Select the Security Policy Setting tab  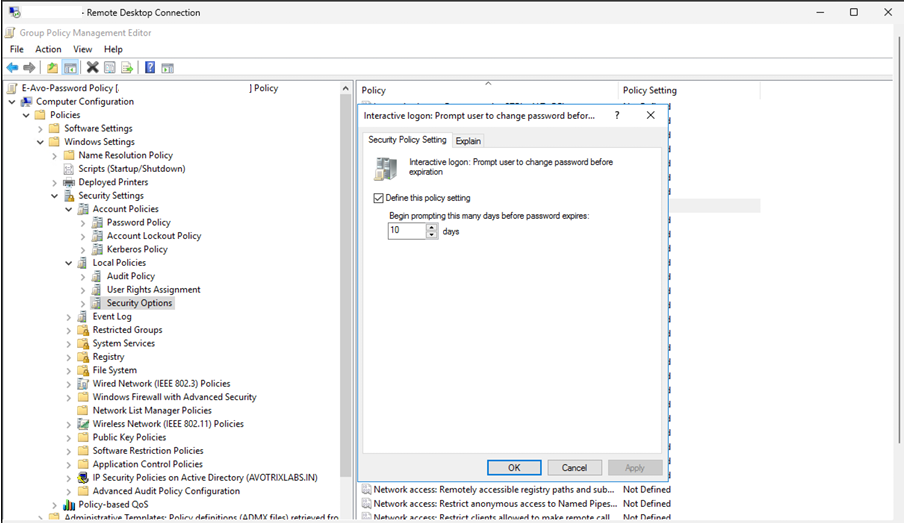(x=407, y=140)
